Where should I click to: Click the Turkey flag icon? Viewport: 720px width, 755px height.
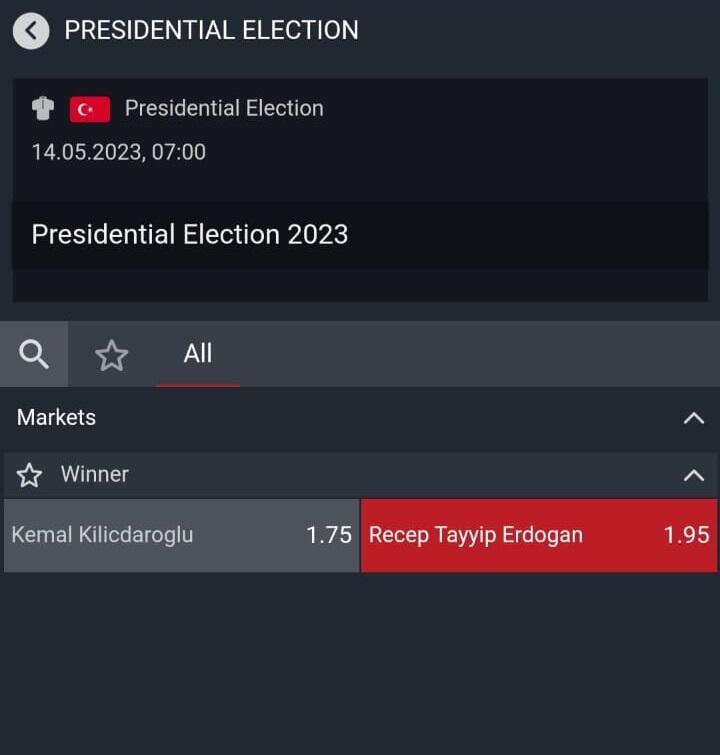tap(89, 109)
